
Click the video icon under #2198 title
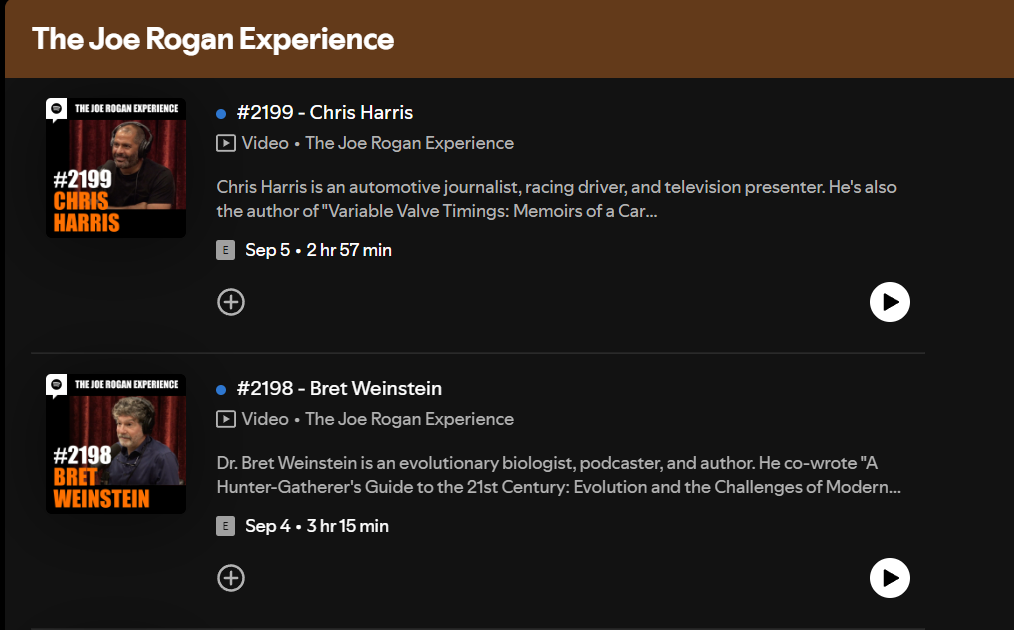tap(226, 419)
